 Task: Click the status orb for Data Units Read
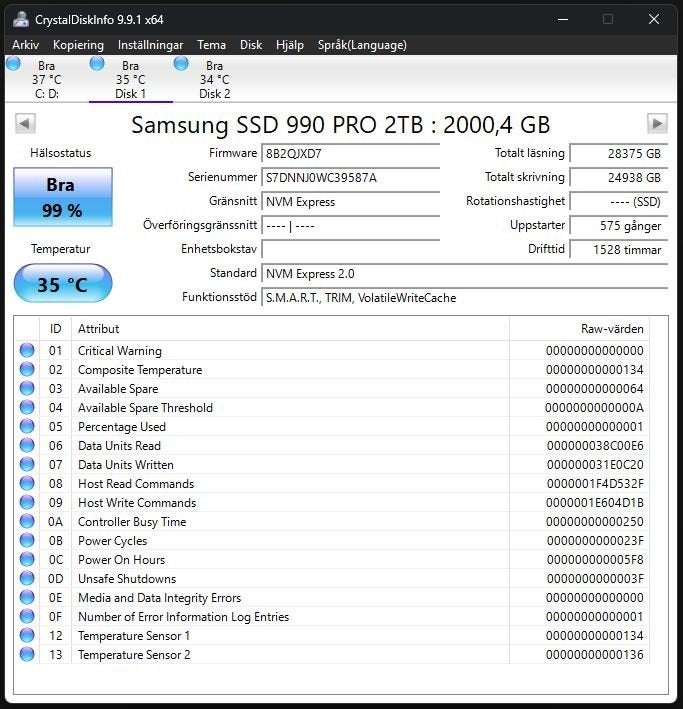tap(27, 445)
